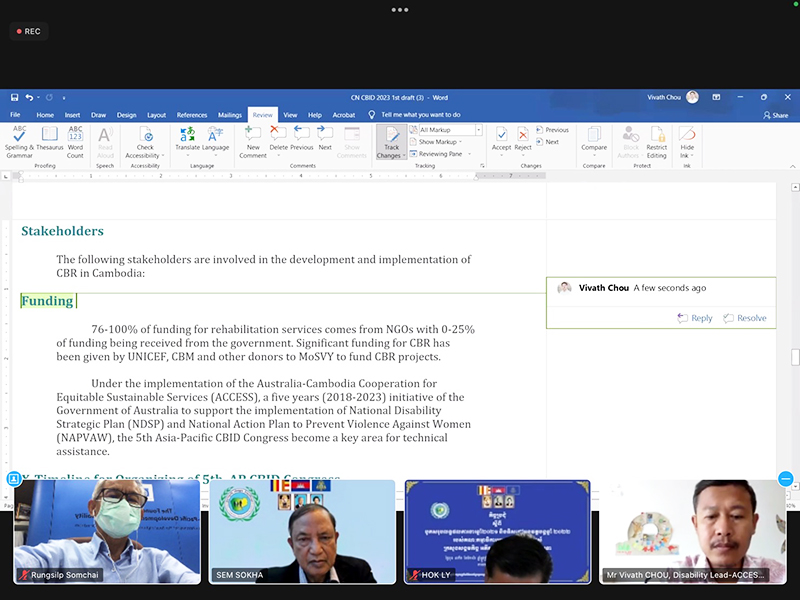Click the Funding heading
The width and height of the screenshot is (800, 600).
click(x=47, y=301)
